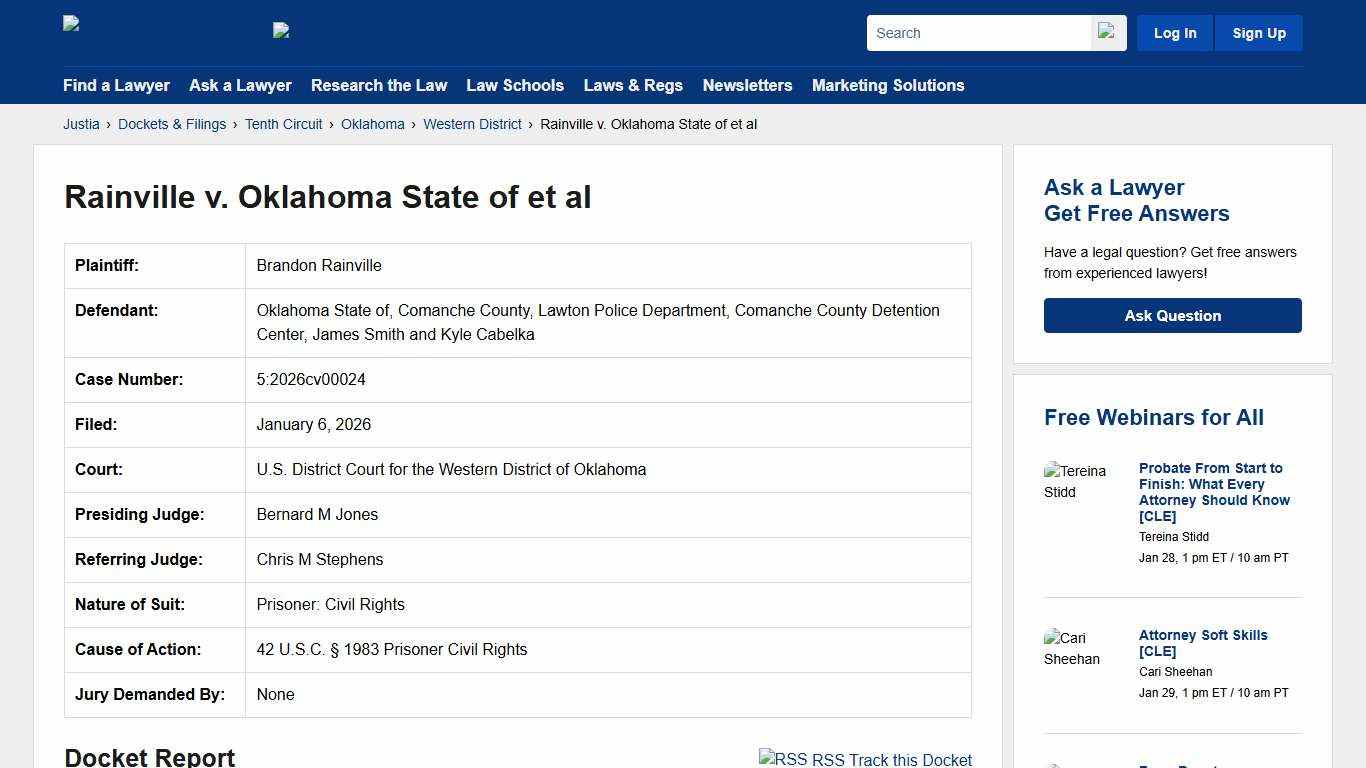
Task: Select Ask a Lawyer in the navigation
Action: click(240, 86)
